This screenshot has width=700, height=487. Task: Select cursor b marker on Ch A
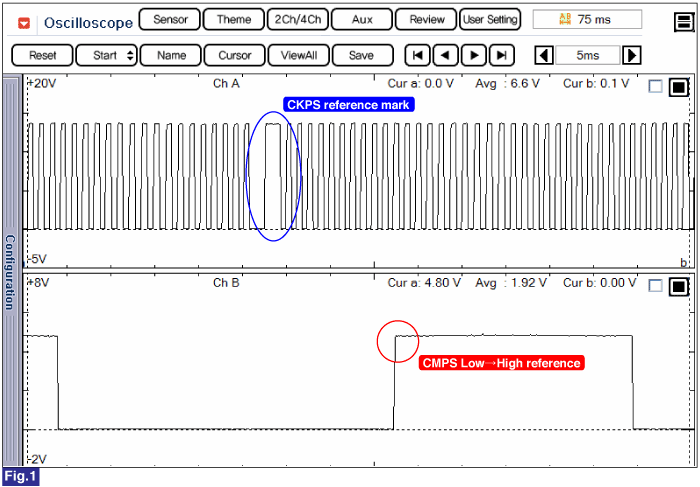(683, 262)
